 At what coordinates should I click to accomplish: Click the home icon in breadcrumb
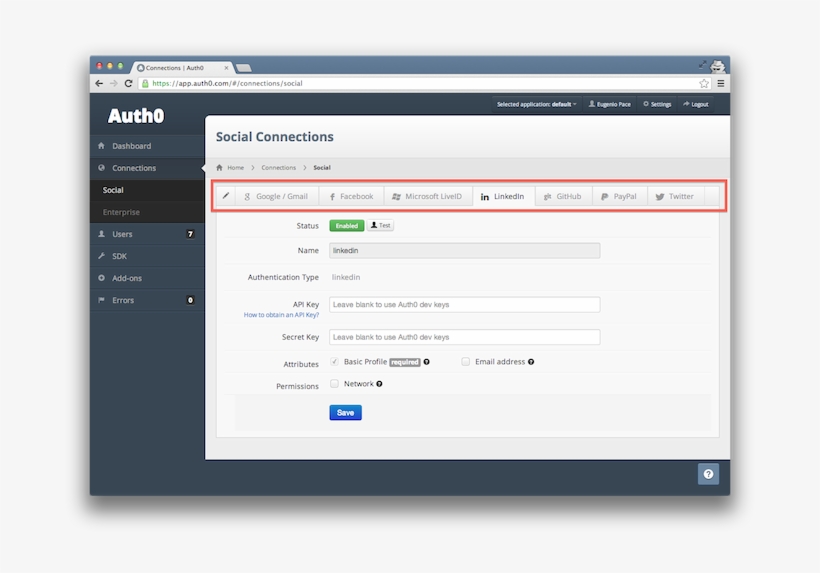219,167
